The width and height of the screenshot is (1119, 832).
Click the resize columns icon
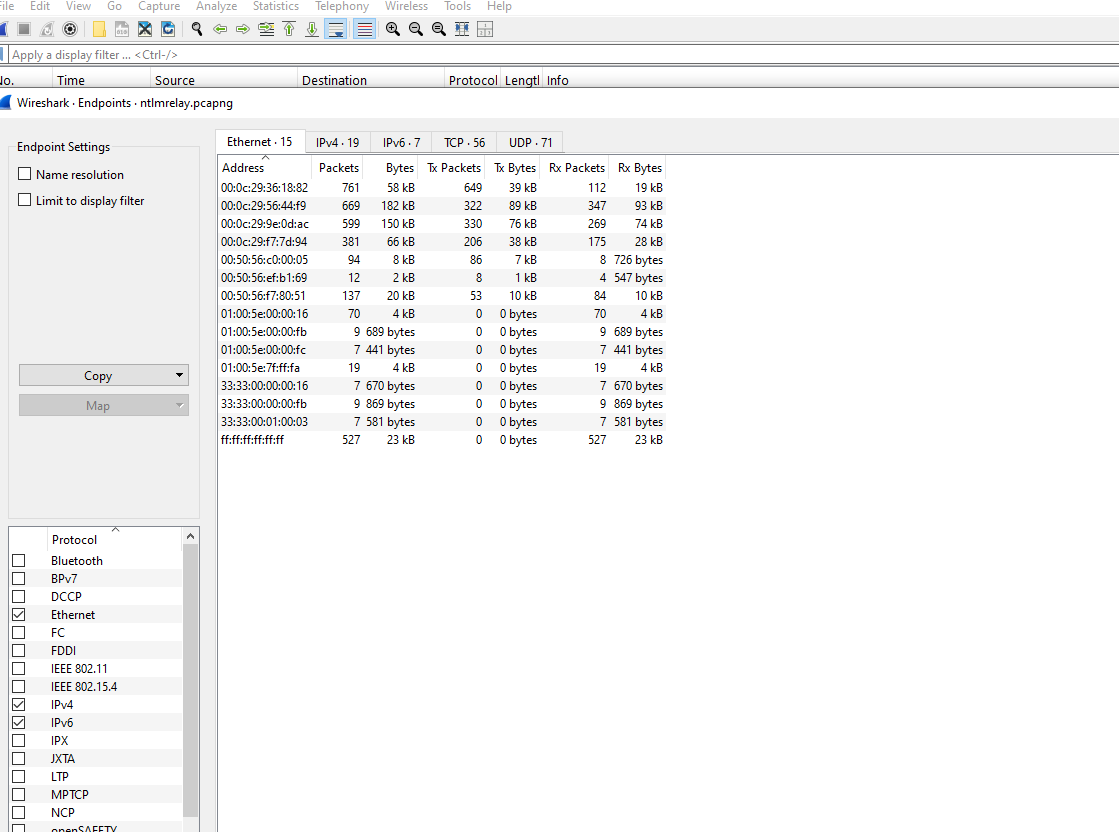point(462,29)
